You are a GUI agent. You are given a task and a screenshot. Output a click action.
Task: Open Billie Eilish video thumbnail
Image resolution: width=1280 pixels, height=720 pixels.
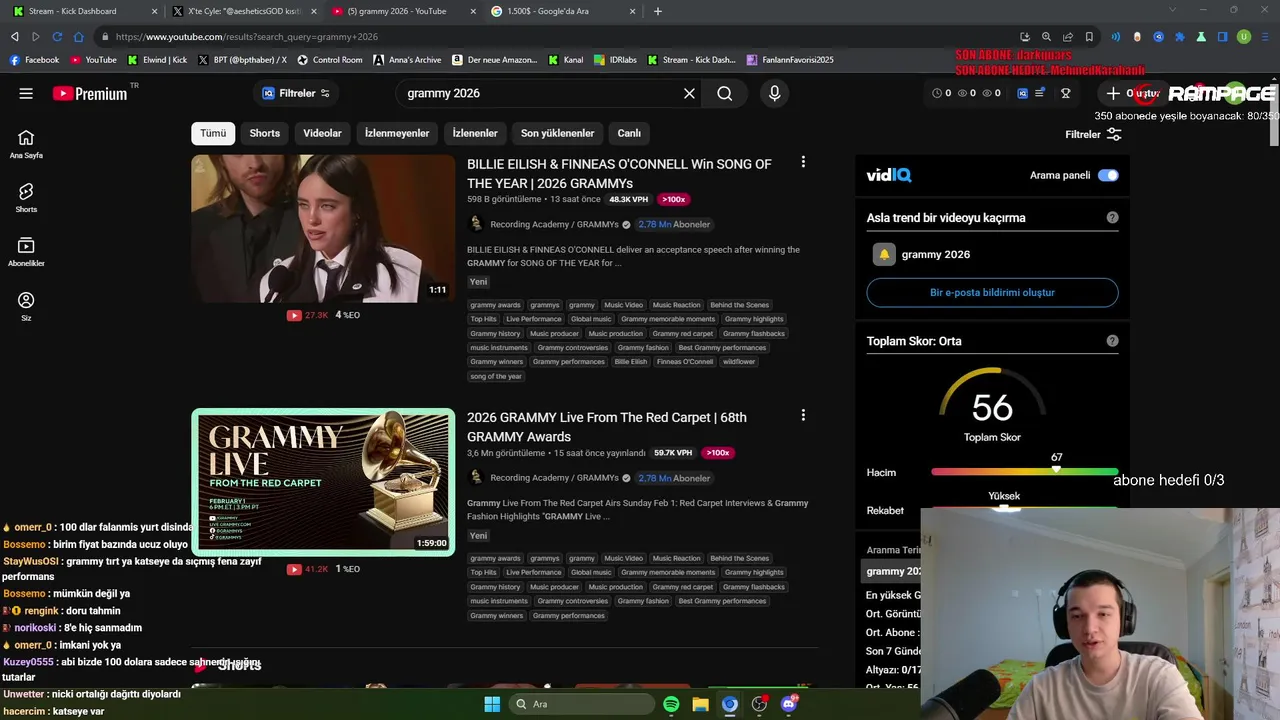[x=323, y=228]
